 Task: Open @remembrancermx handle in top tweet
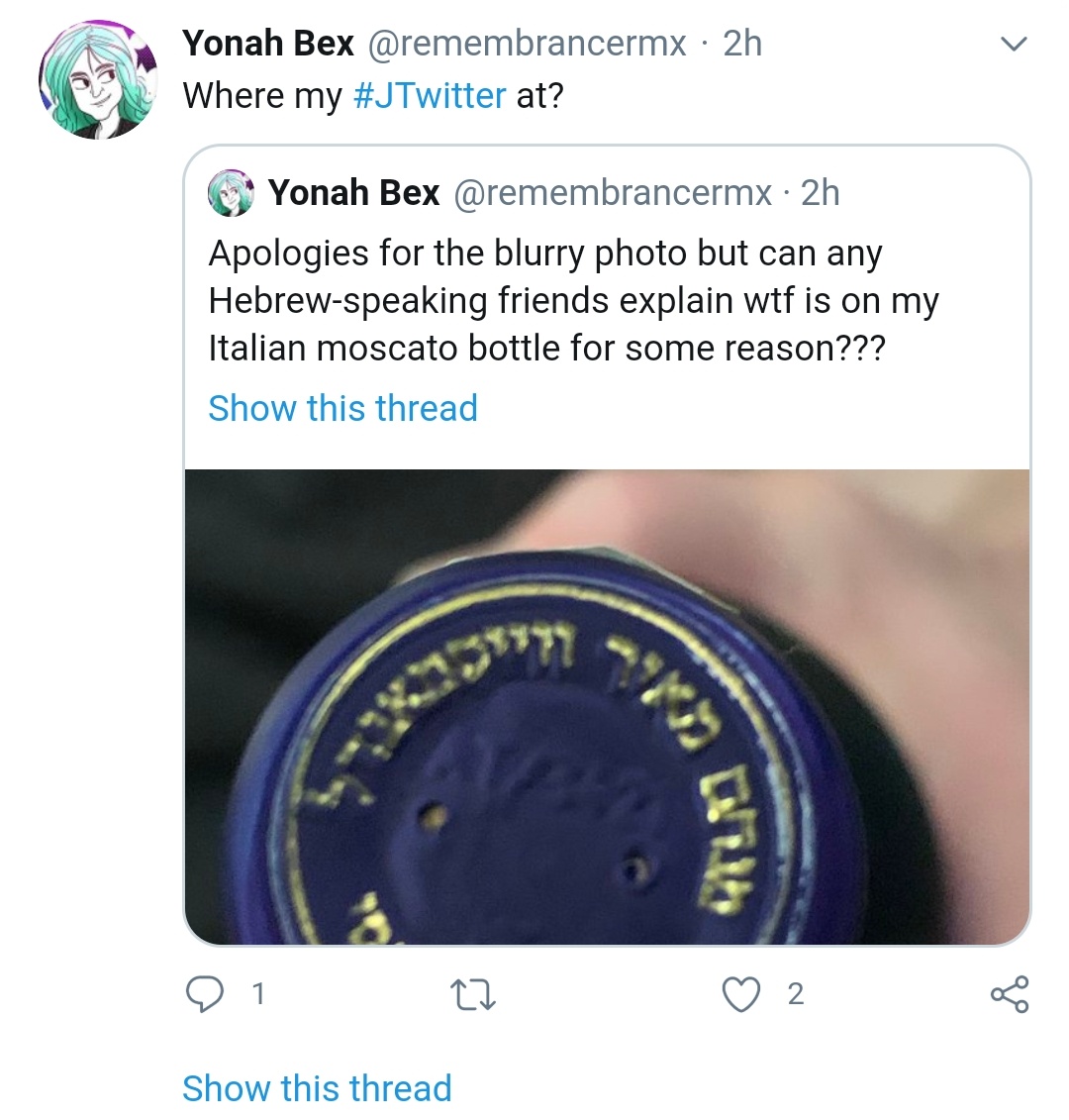click(x=527, y=44)
